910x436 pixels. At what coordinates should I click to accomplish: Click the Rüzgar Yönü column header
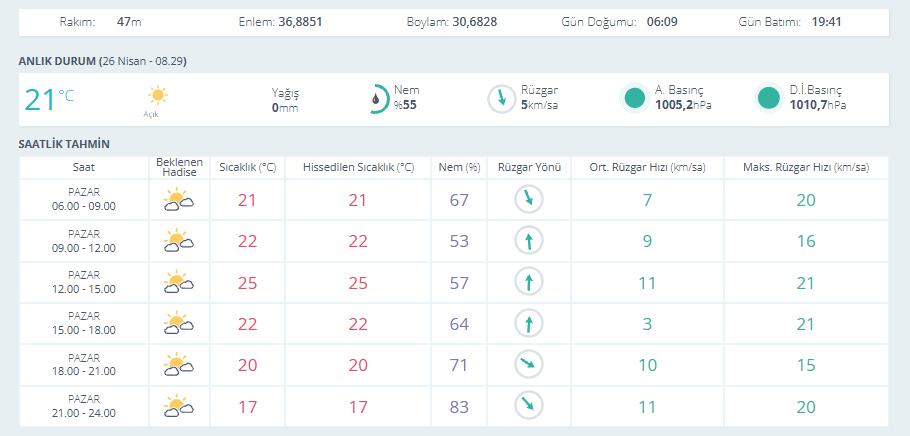coord(530,167)
